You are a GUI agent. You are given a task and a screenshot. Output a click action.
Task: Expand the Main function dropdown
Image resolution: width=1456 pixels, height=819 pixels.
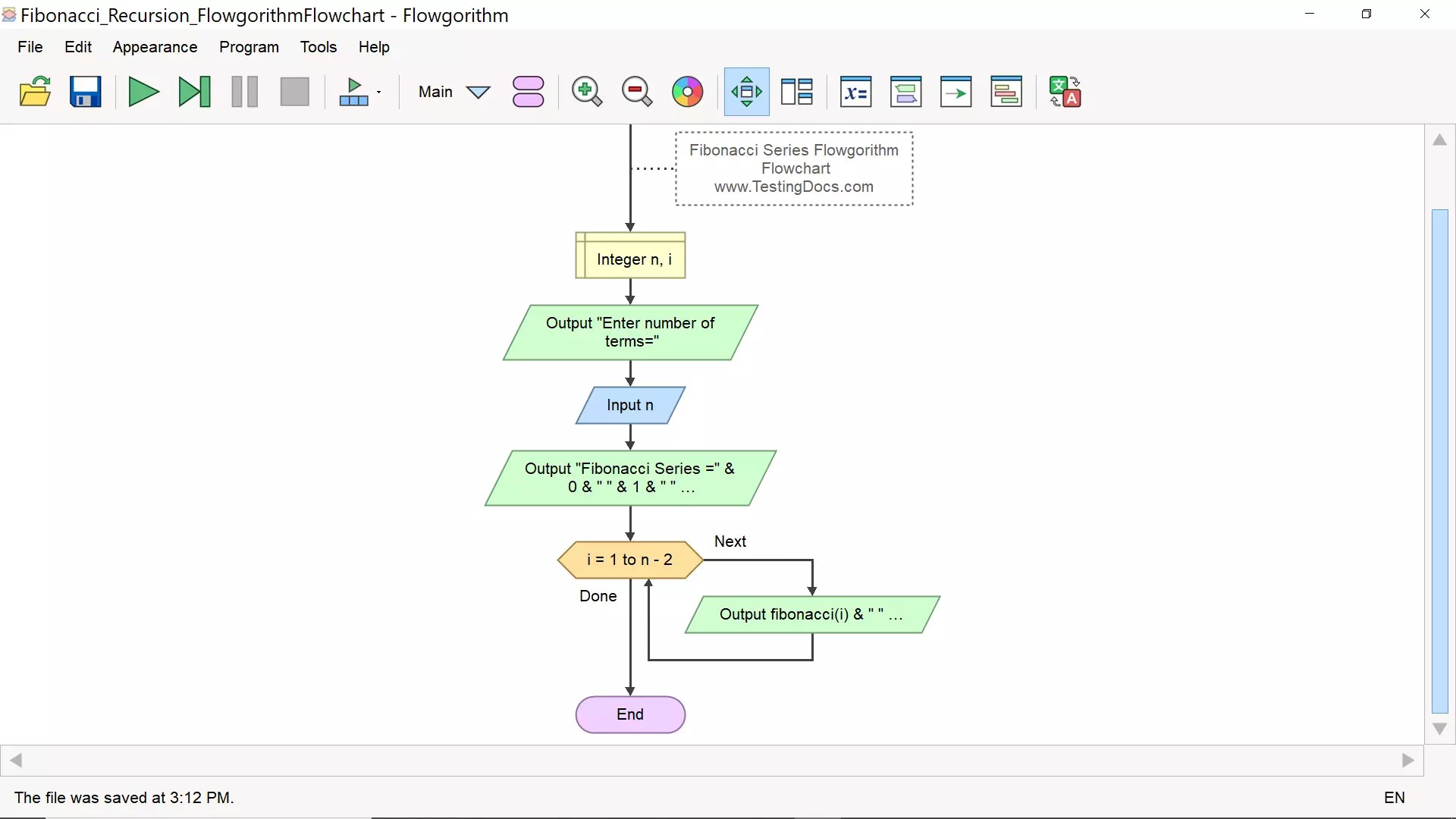click(478, 93)
